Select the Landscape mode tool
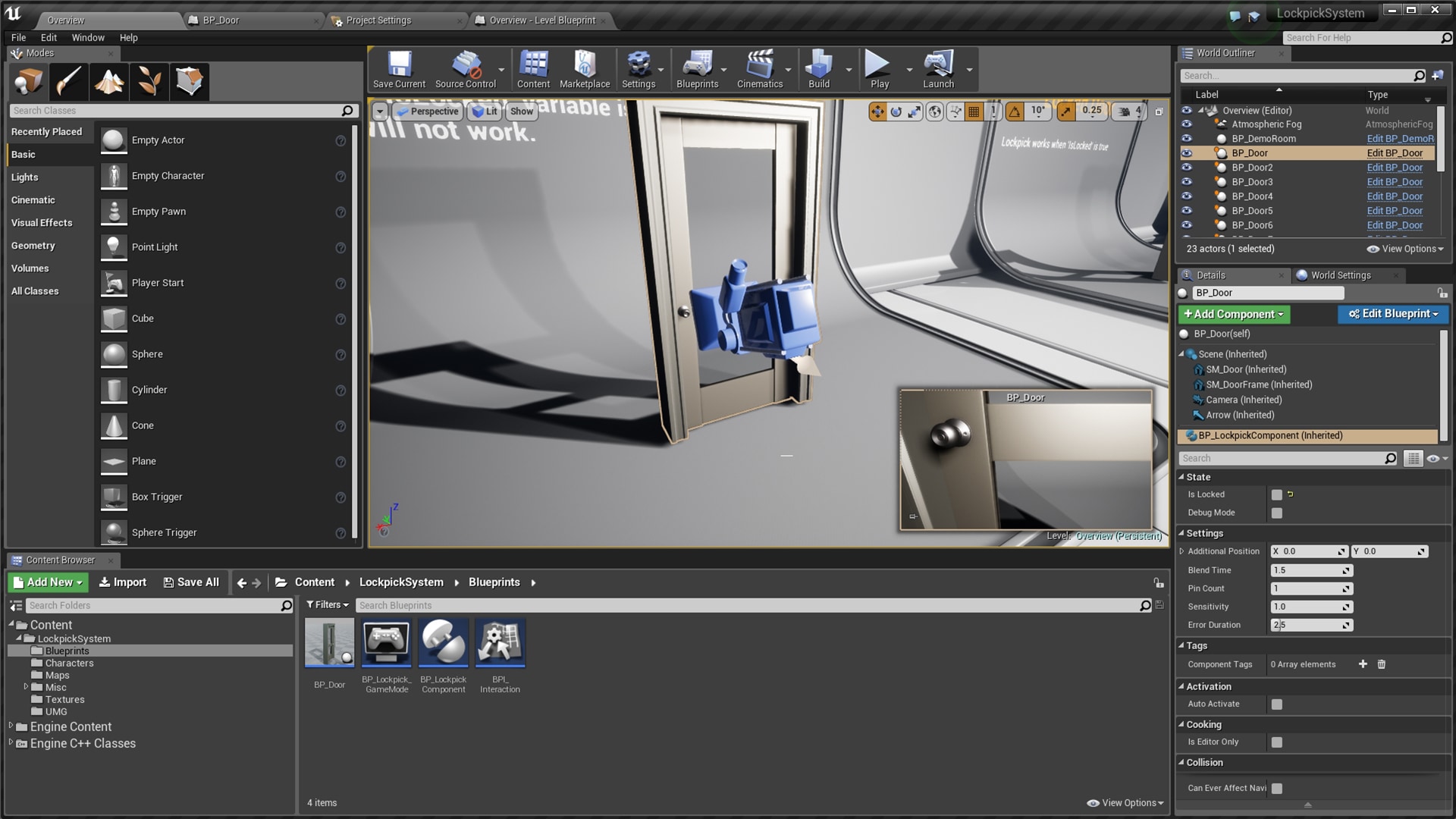1456x819 pixels. pos(109,81)
